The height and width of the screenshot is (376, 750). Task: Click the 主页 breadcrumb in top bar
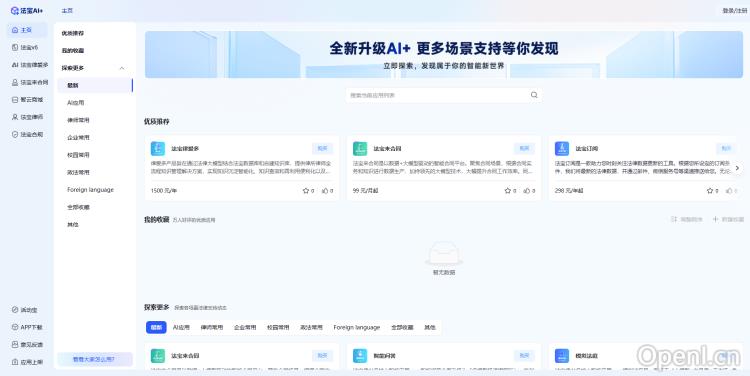click(x=67, y=11)
